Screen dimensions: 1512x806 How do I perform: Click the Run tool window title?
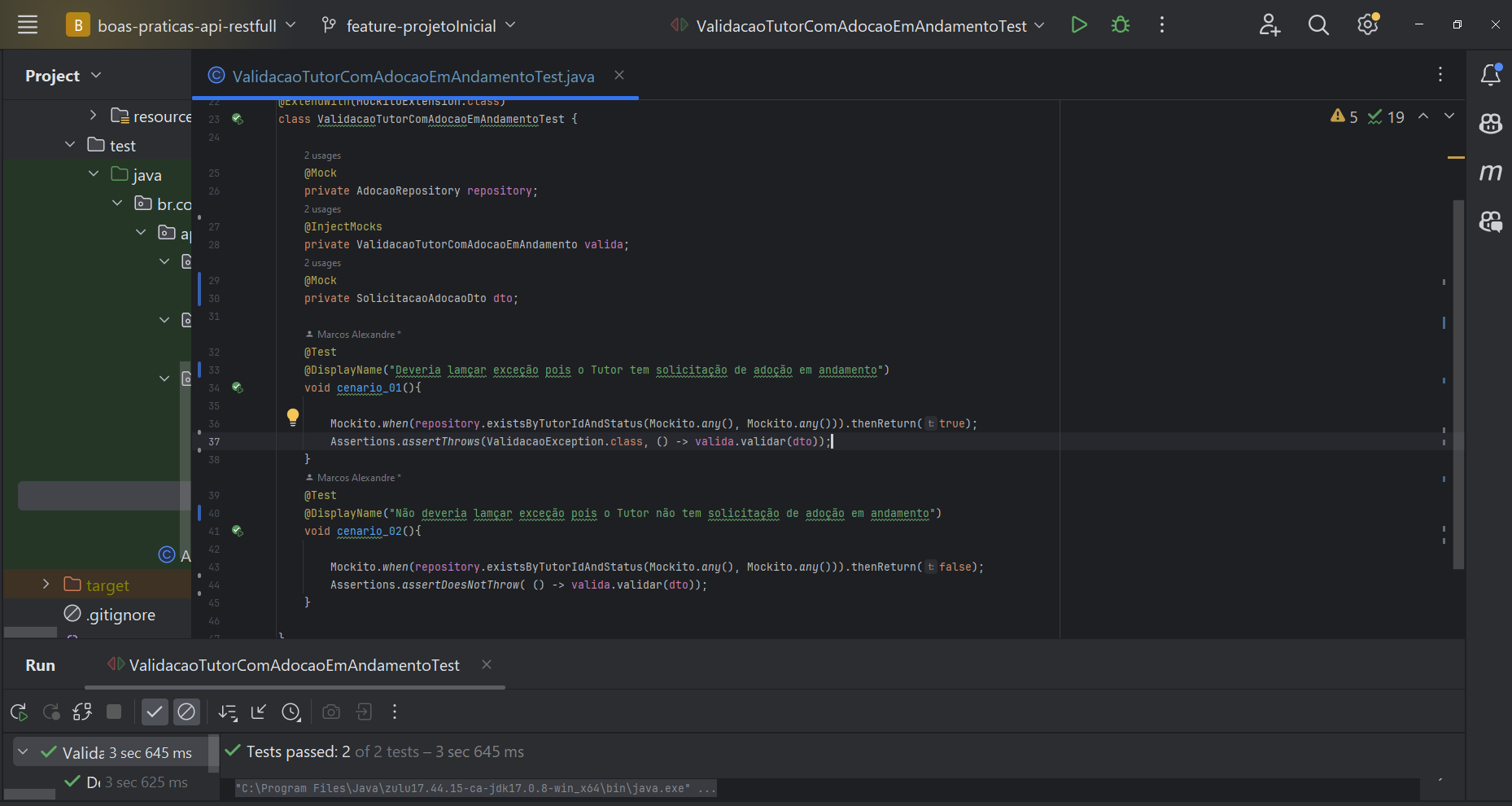(x=40, y=665)
